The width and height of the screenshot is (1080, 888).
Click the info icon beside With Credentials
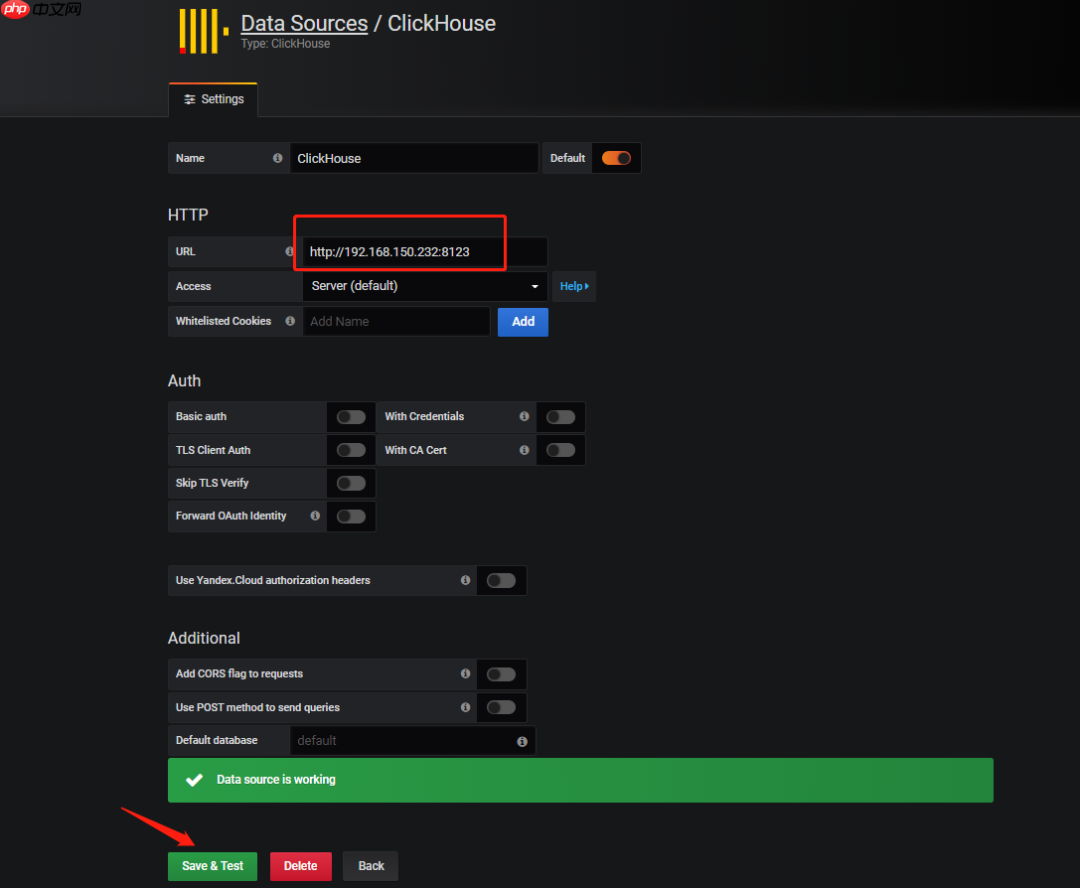[524, 416]
